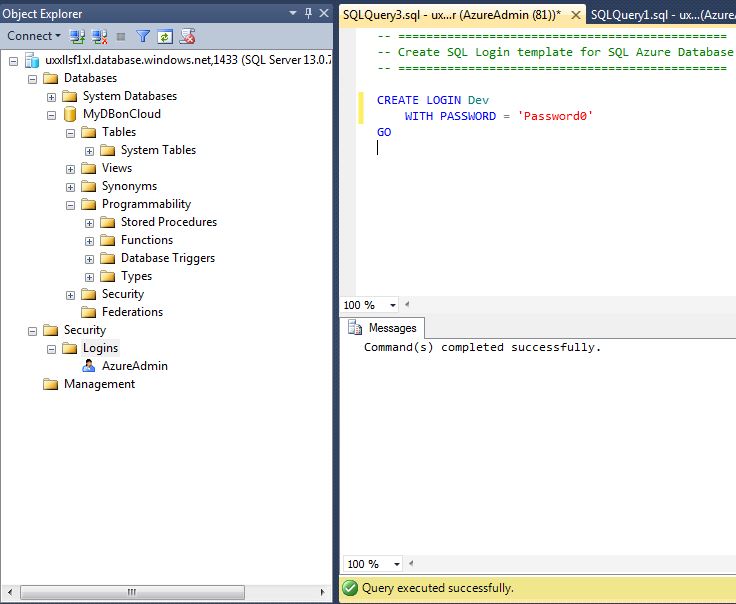
Task: Expand the Types folder
Action: click(x=89, y=277)
